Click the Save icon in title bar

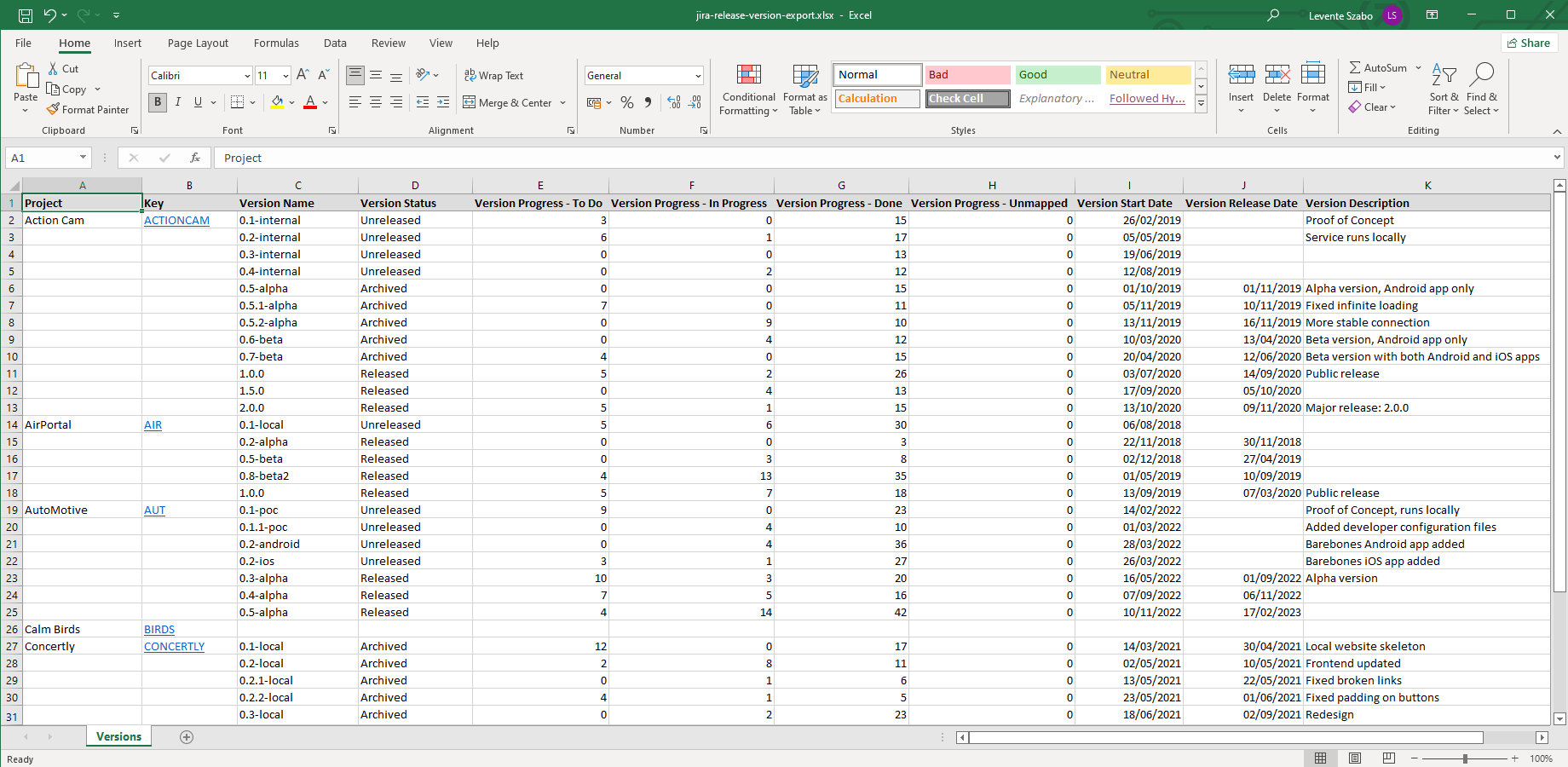click(x=25, y=15)
